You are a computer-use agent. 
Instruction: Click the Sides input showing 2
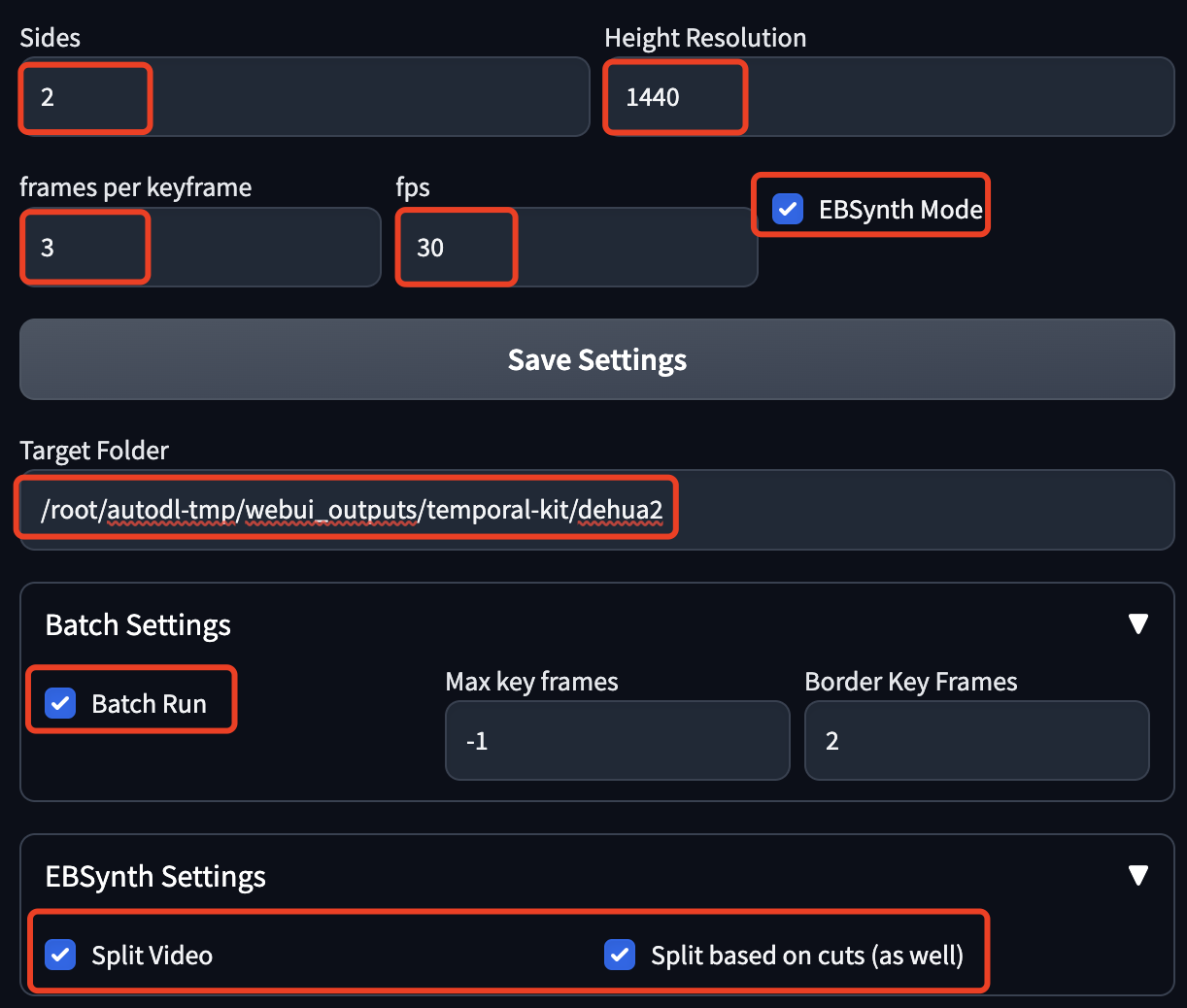85,96
